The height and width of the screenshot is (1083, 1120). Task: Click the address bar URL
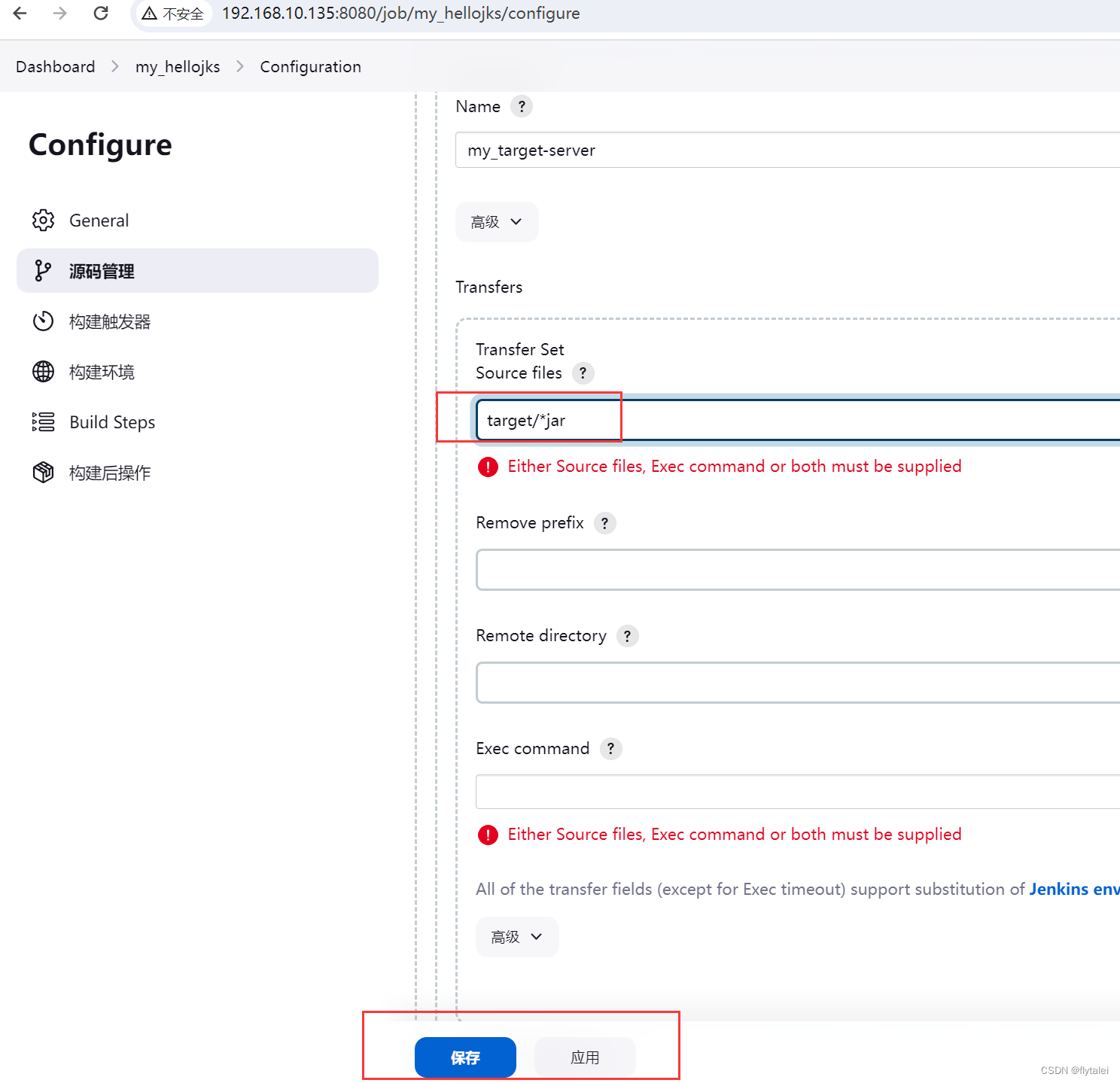click(x=400, y=14)
